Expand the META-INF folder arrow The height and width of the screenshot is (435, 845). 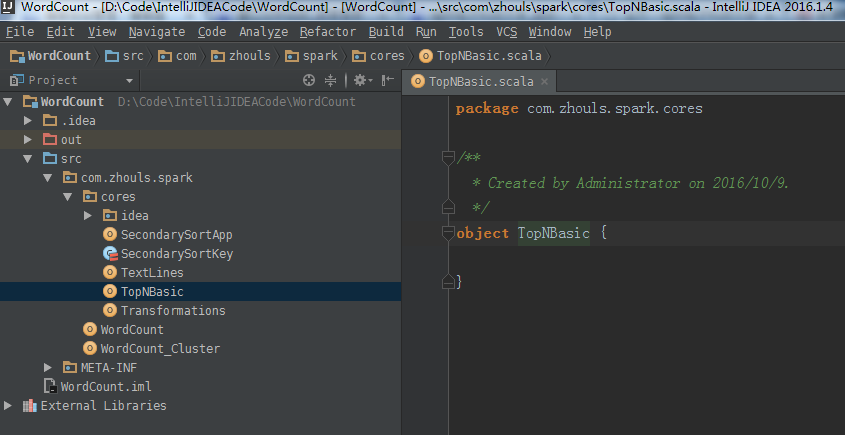pyautogui.click(x=48, y=368)
